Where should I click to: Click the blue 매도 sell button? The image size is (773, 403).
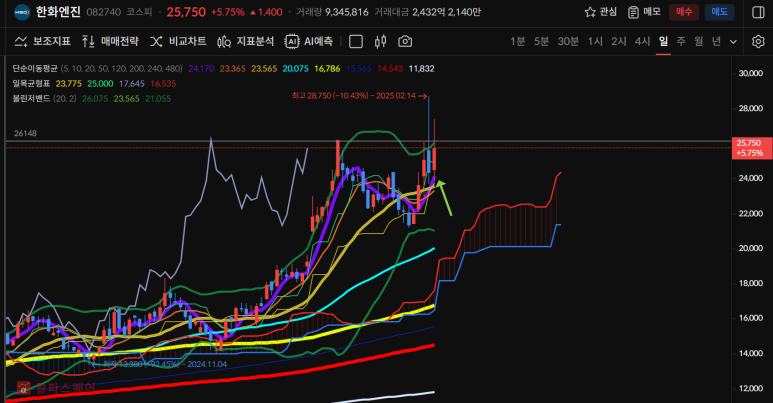pyautogui.click(x=719, y=12)
